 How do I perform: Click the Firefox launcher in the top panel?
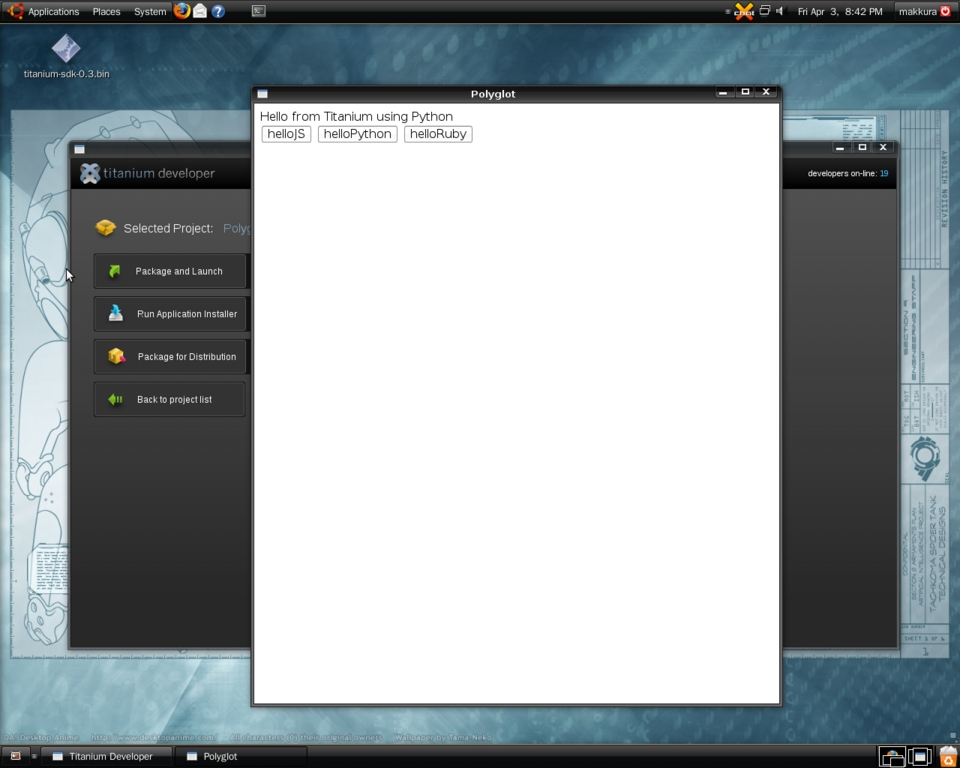(182, 11)
